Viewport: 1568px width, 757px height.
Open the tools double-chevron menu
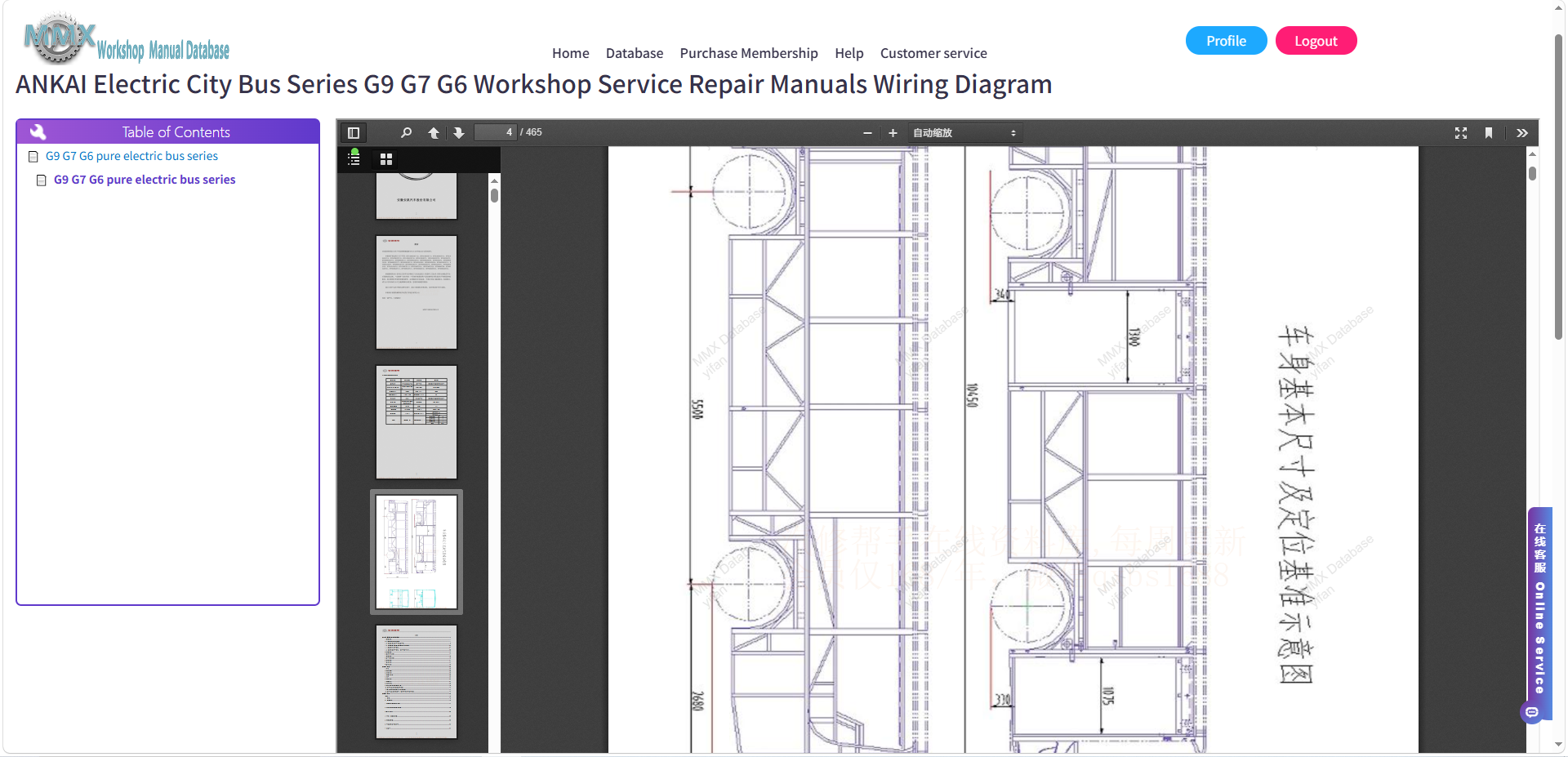point(1522,132)
